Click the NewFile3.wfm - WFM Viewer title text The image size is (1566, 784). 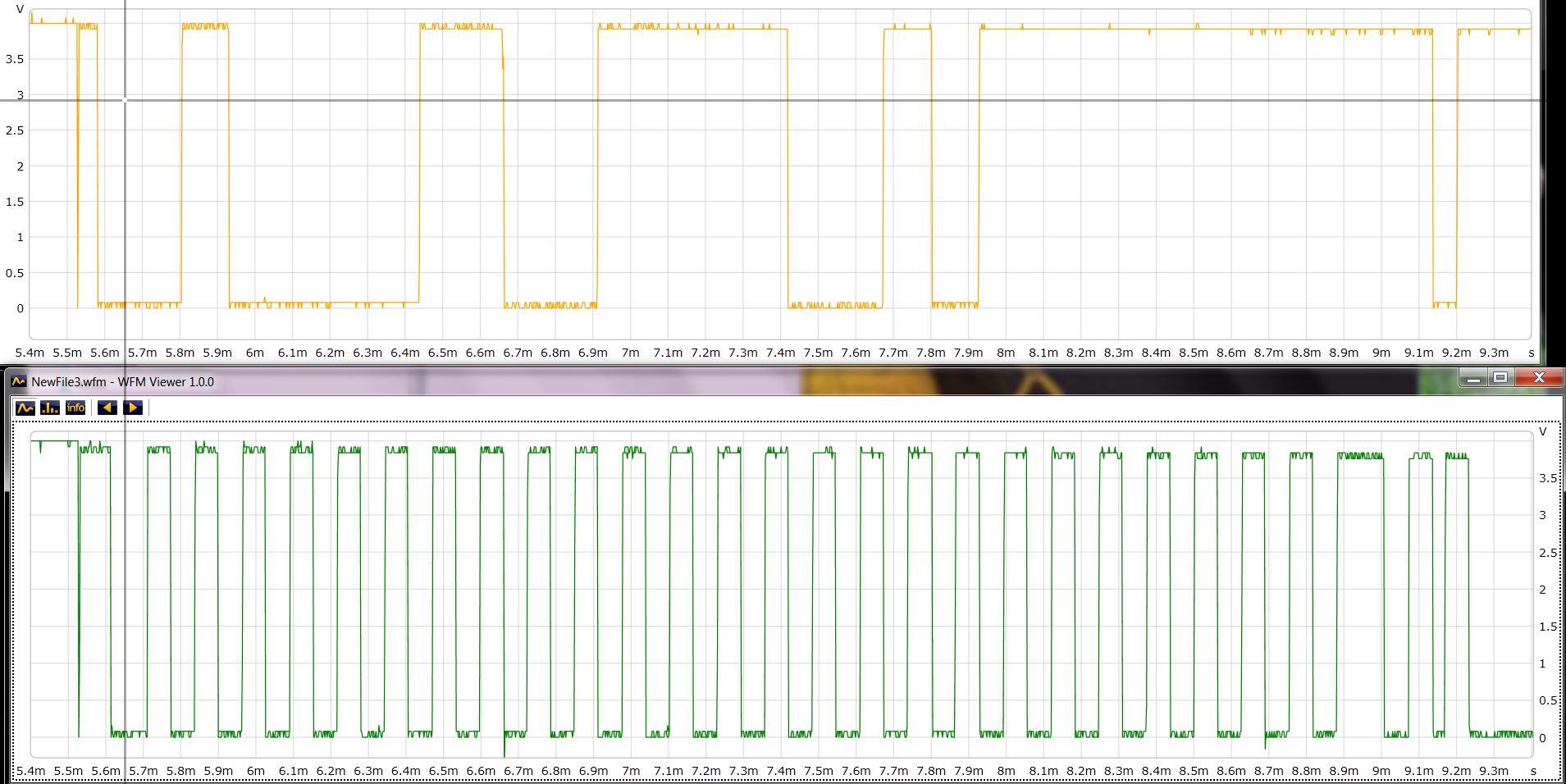pos(122,381)
